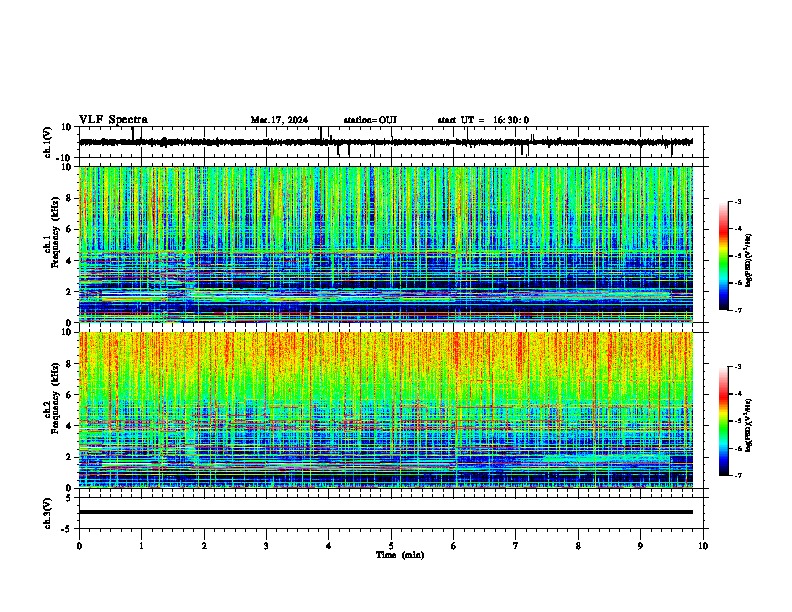Click the "-7" label on ch.2 color bar
The height and width of the screenshot is (612, 792).
click(x=738, y=475)
